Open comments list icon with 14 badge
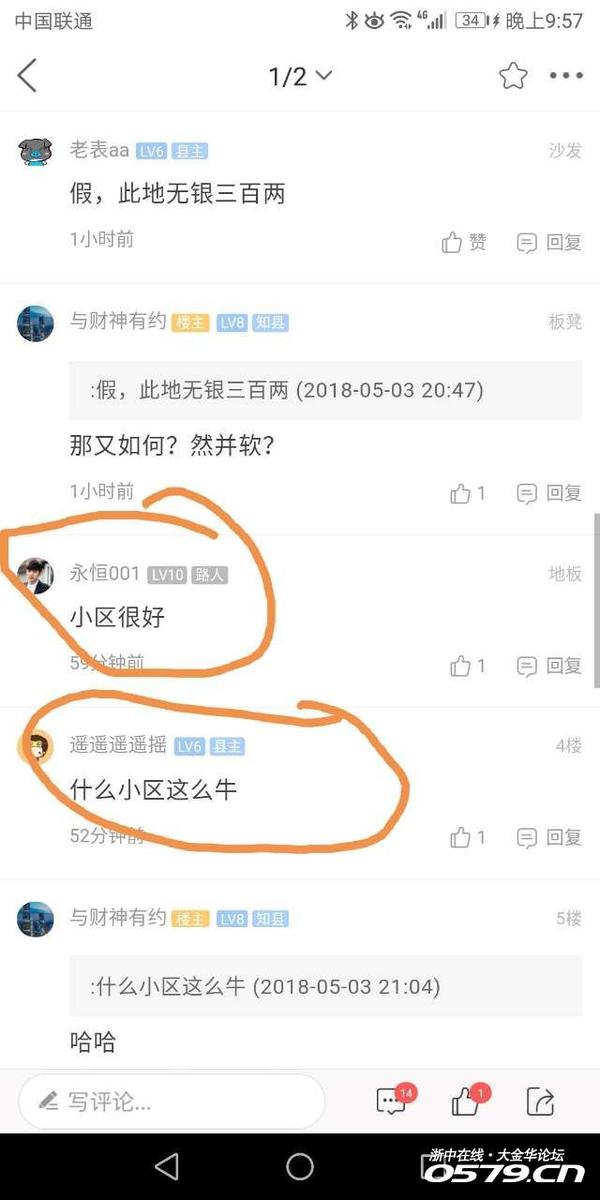The width and height of the screenshot is (600, 1200). click(393, 1101)
